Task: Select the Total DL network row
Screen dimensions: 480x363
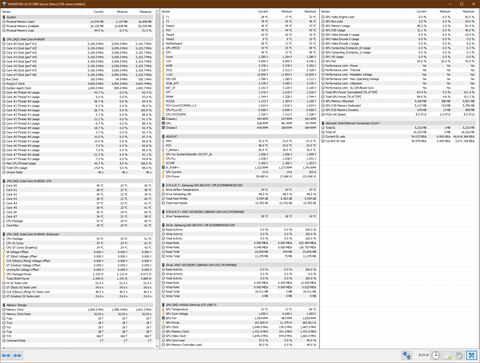Action: [399, 128]
